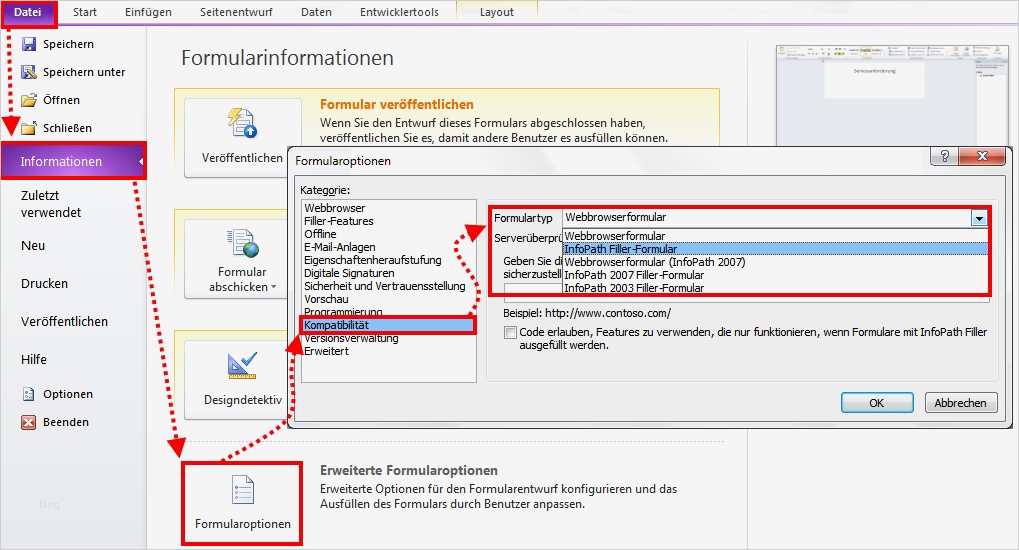This screenshot has width=1019, height=550.
Task: Select Veröffentlichen in the left sidebar
Action: click(64, 321)
